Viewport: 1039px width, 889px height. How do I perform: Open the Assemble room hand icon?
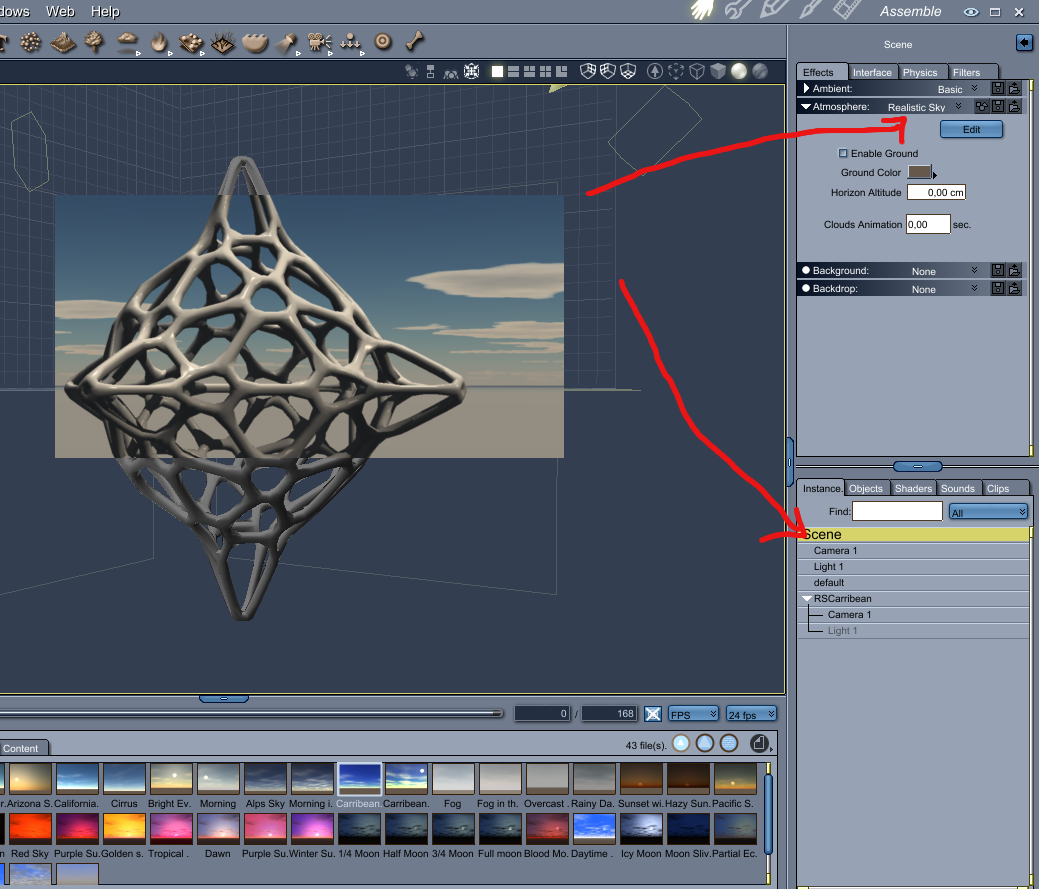(x=702, y=10)
